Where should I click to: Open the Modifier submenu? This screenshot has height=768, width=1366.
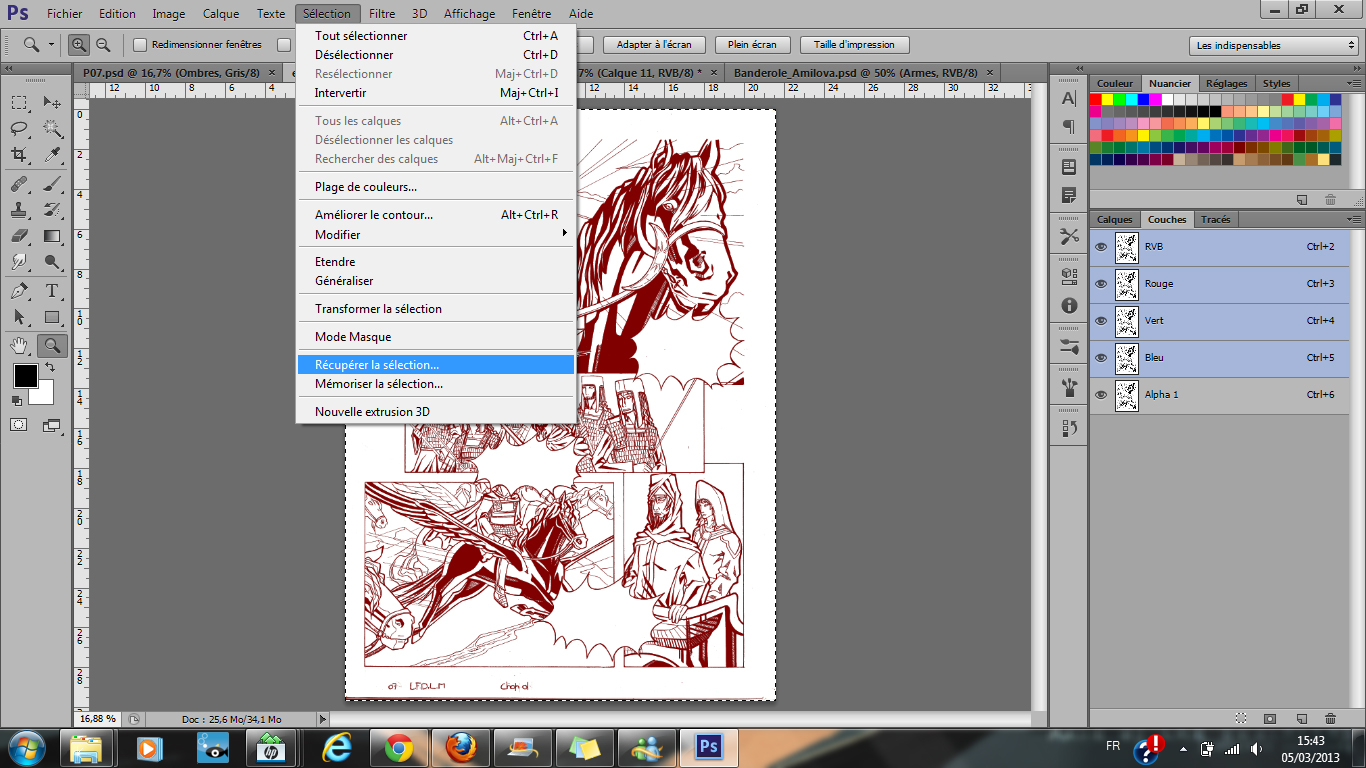(436, 234)
